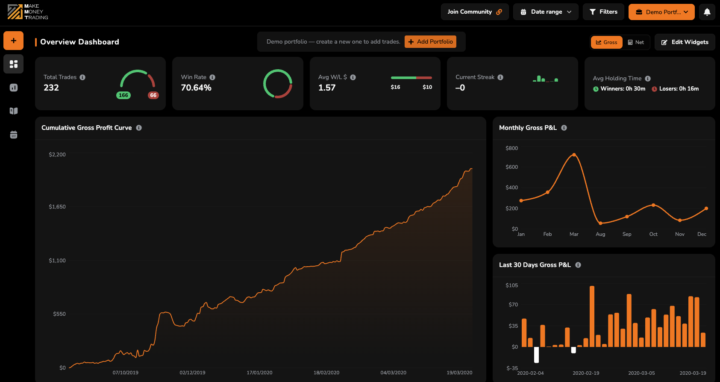Click the Jan data point on monthly chart
The height and width of the screenshot is (382, 720).
point(521,201)
